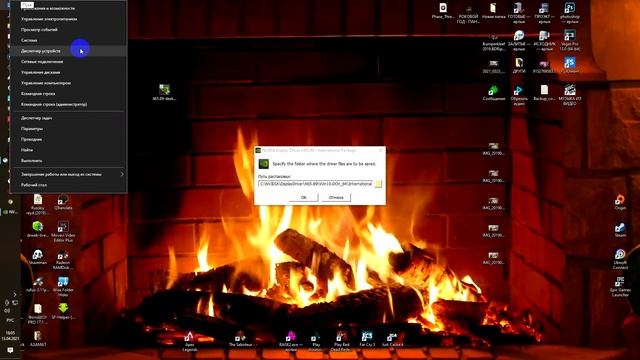
Task: Select the NVIDIA driver installer desktop icon
Action: pyautogui.click(x=164, y=92)
